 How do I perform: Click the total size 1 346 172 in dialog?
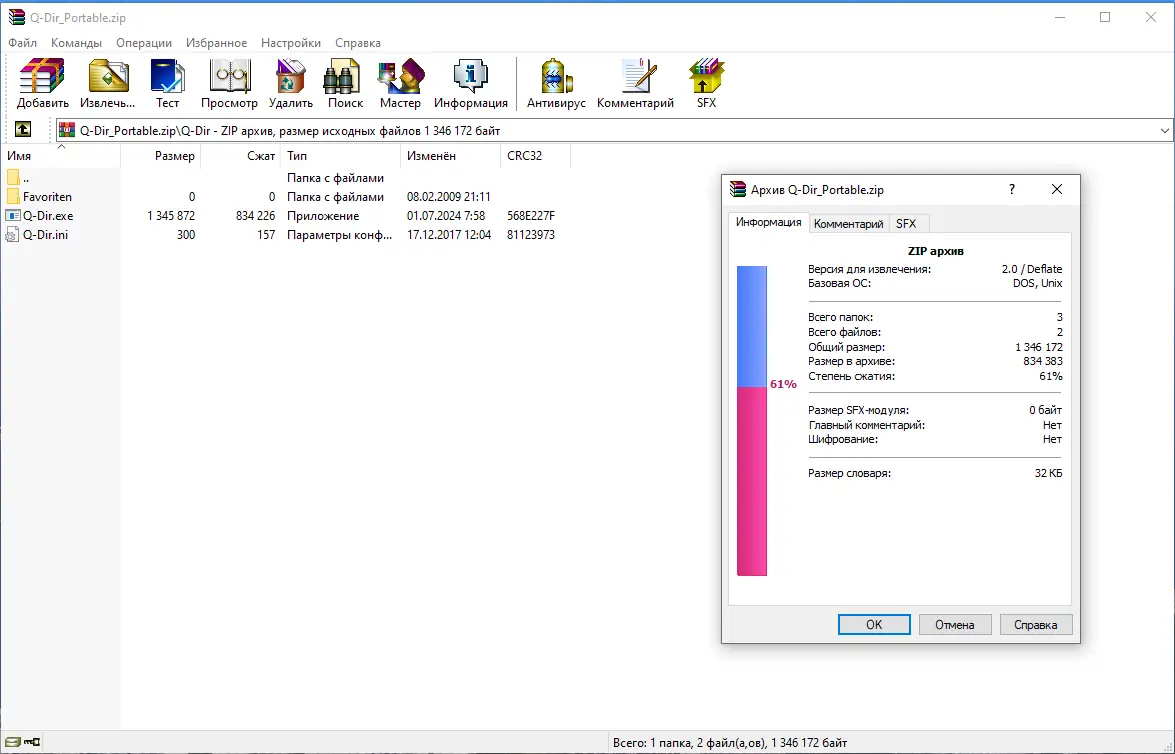click(1039, 347)
